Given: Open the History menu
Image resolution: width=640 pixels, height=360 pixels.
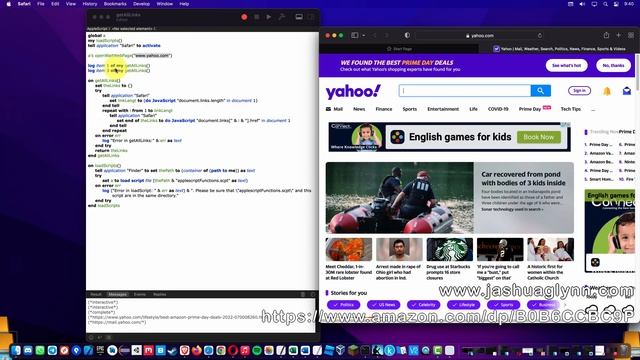Looking at the screenshot, I should point(90,4).
